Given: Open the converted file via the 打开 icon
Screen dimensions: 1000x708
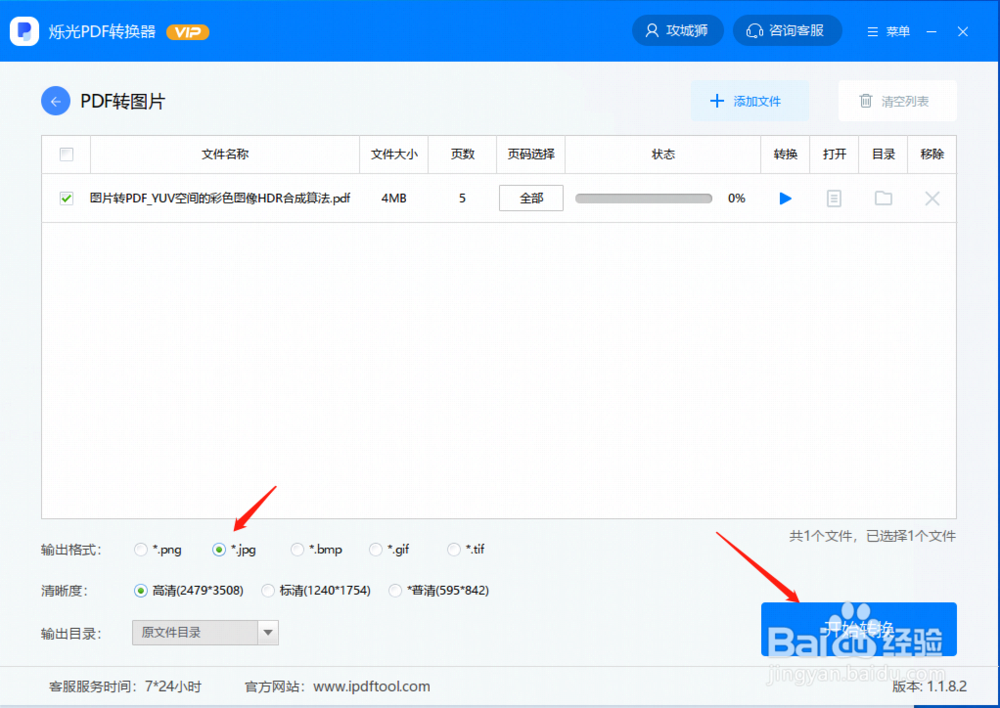Looking at the screenshot, I should tap(834, 198).
